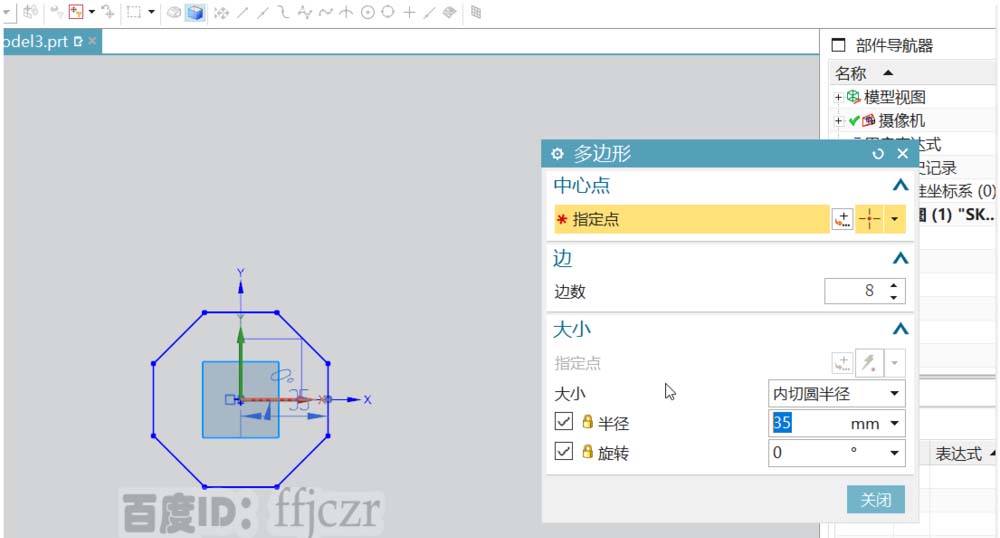This screenshot has width=1000, height=538.
Task: Select the specify point row under center point
Action: [x=692, y=219]
